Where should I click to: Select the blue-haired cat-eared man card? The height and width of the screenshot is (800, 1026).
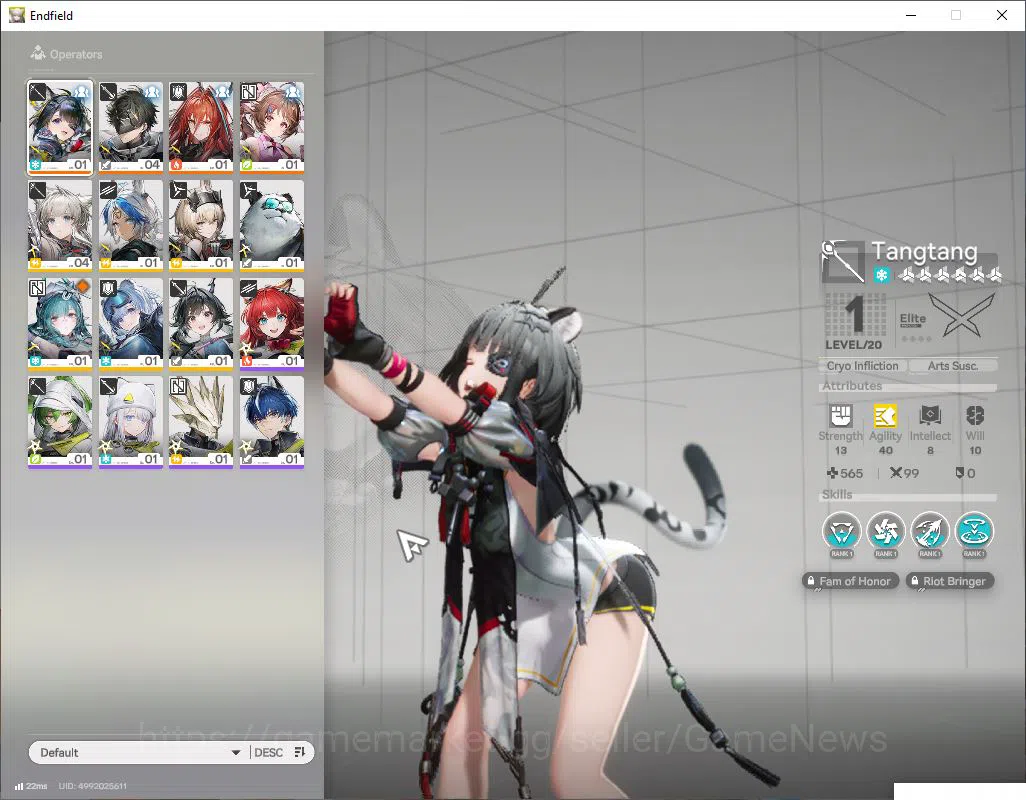(272, 422)
